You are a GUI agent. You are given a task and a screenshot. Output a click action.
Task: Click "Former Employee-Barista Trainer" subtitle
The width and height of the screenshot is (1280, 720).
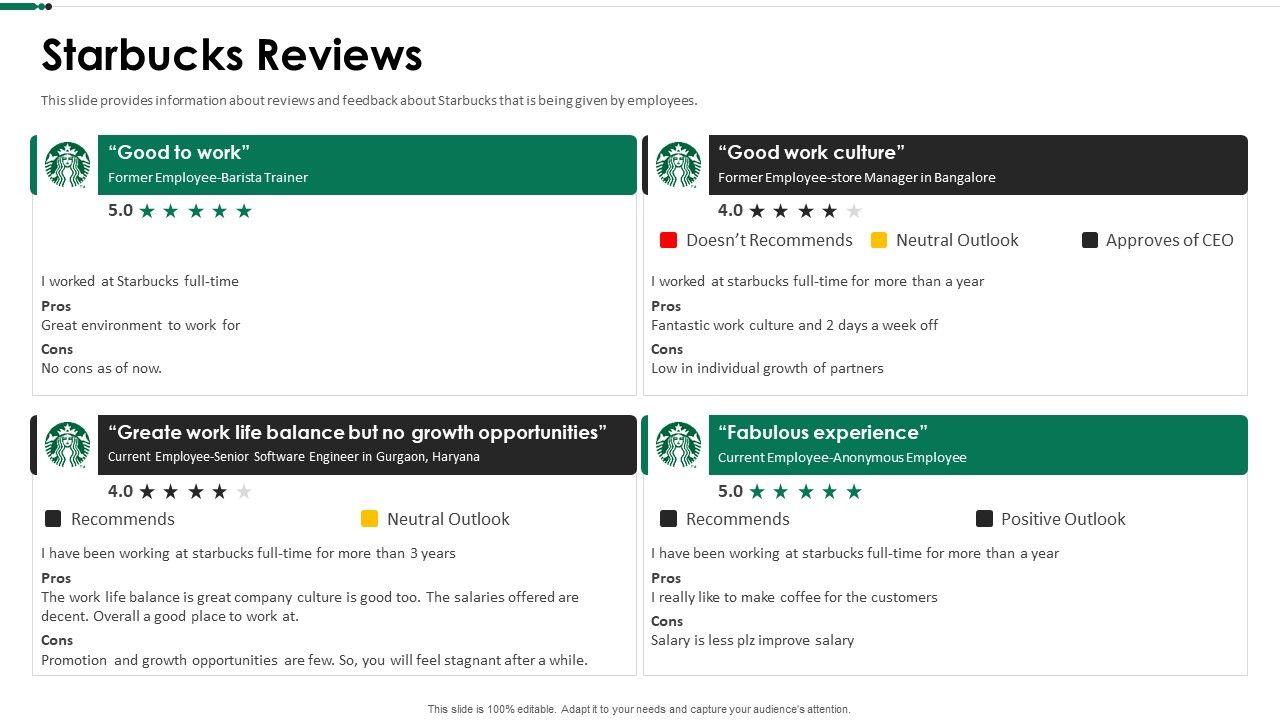tap(208, 177)
